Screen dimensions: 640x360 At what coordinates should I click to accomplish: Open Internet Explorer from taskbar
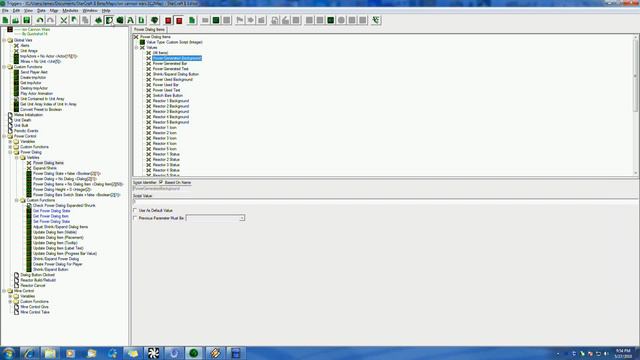coord(29,353)
